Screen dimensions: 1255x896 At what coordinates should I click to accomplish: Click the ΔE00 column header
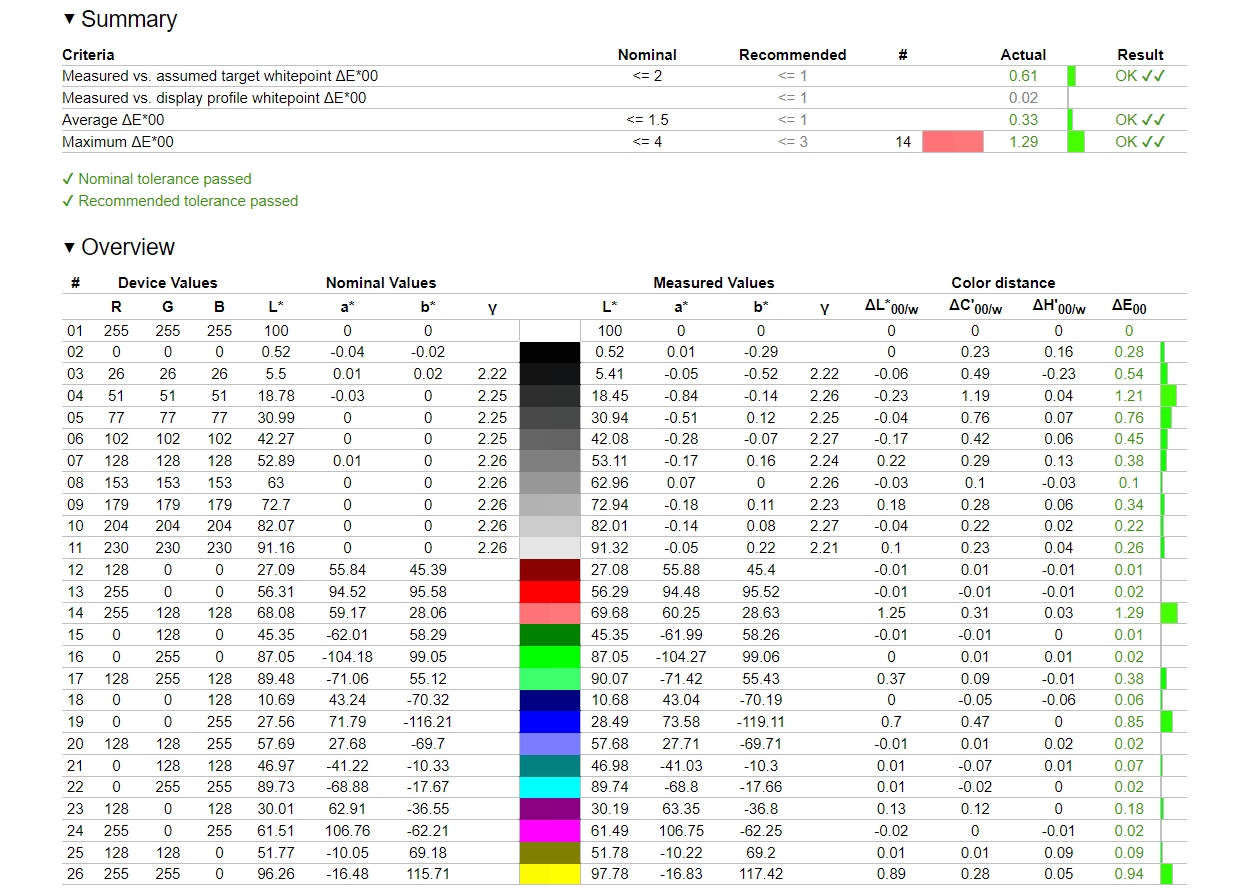(x=1129, y=307)
